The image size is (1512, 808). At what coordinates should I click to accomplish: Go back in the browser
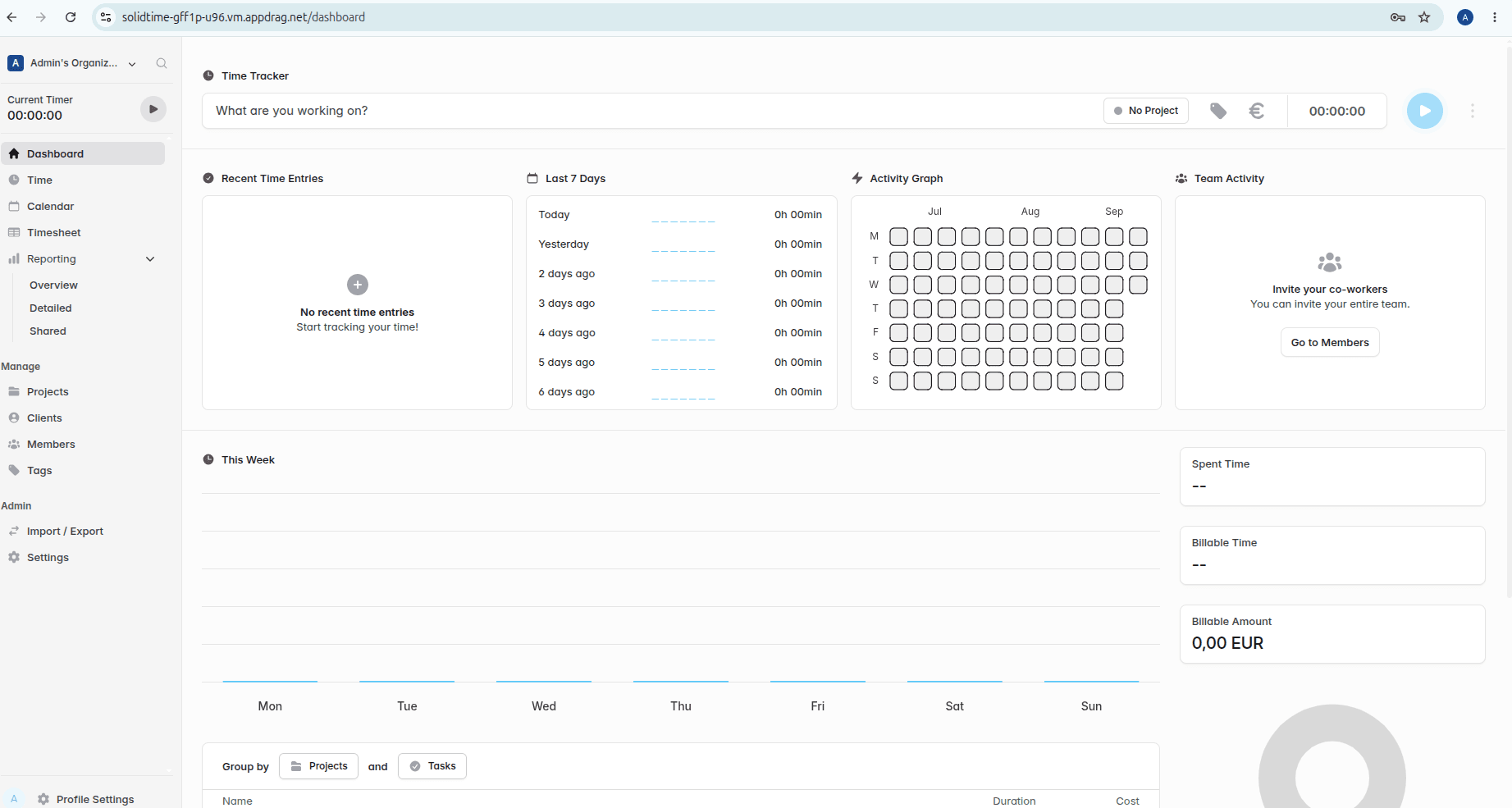(11, 17)
